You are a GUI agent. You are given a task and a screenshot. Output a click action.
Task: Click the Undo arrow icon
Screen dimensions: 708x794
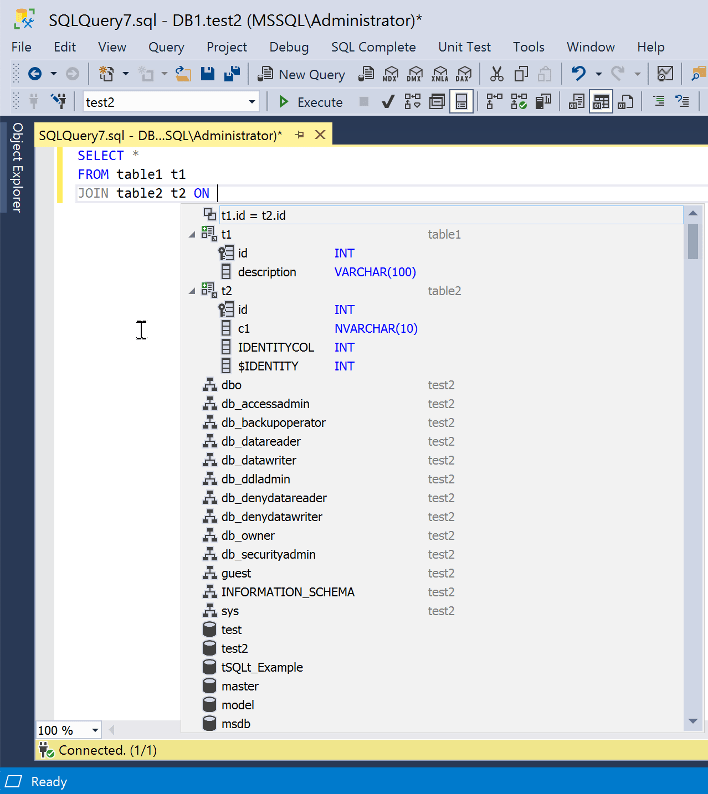click(x=578, y=74)
